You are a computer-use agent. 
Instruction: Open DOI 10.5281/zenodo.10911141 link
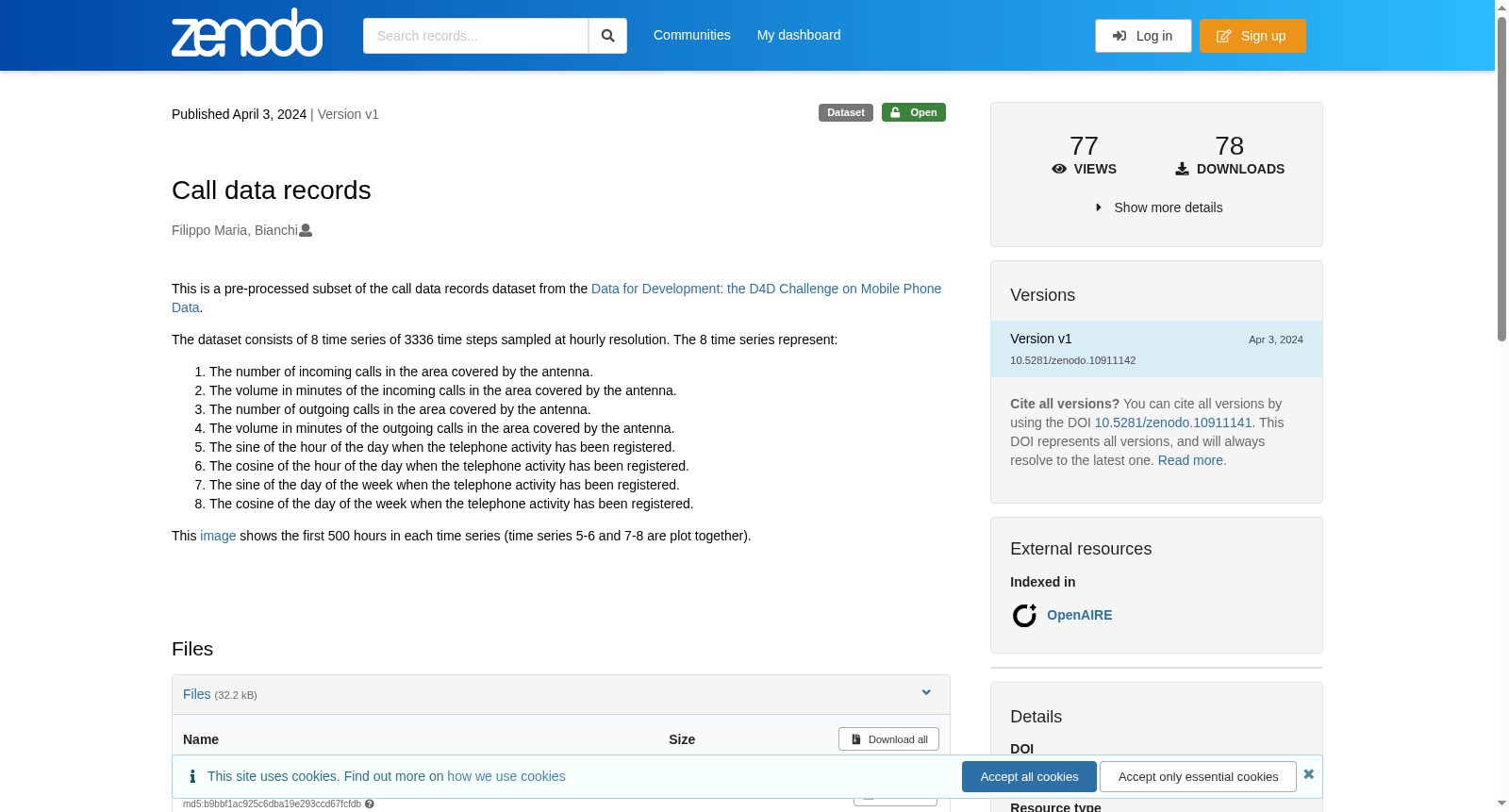pos(1173,423)
